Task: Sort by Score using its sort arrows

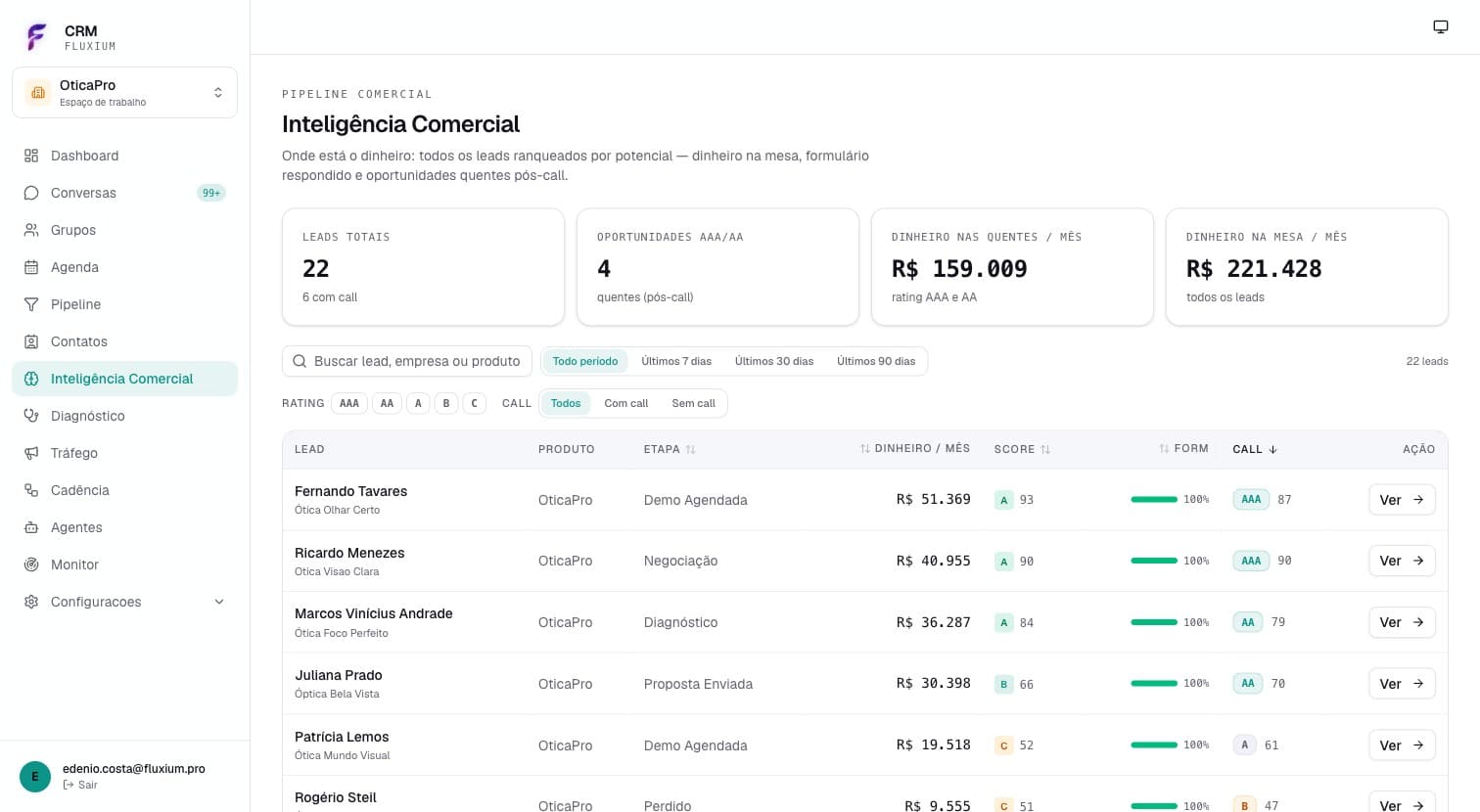Action: pyautogui.click(x=1045, y=449)
